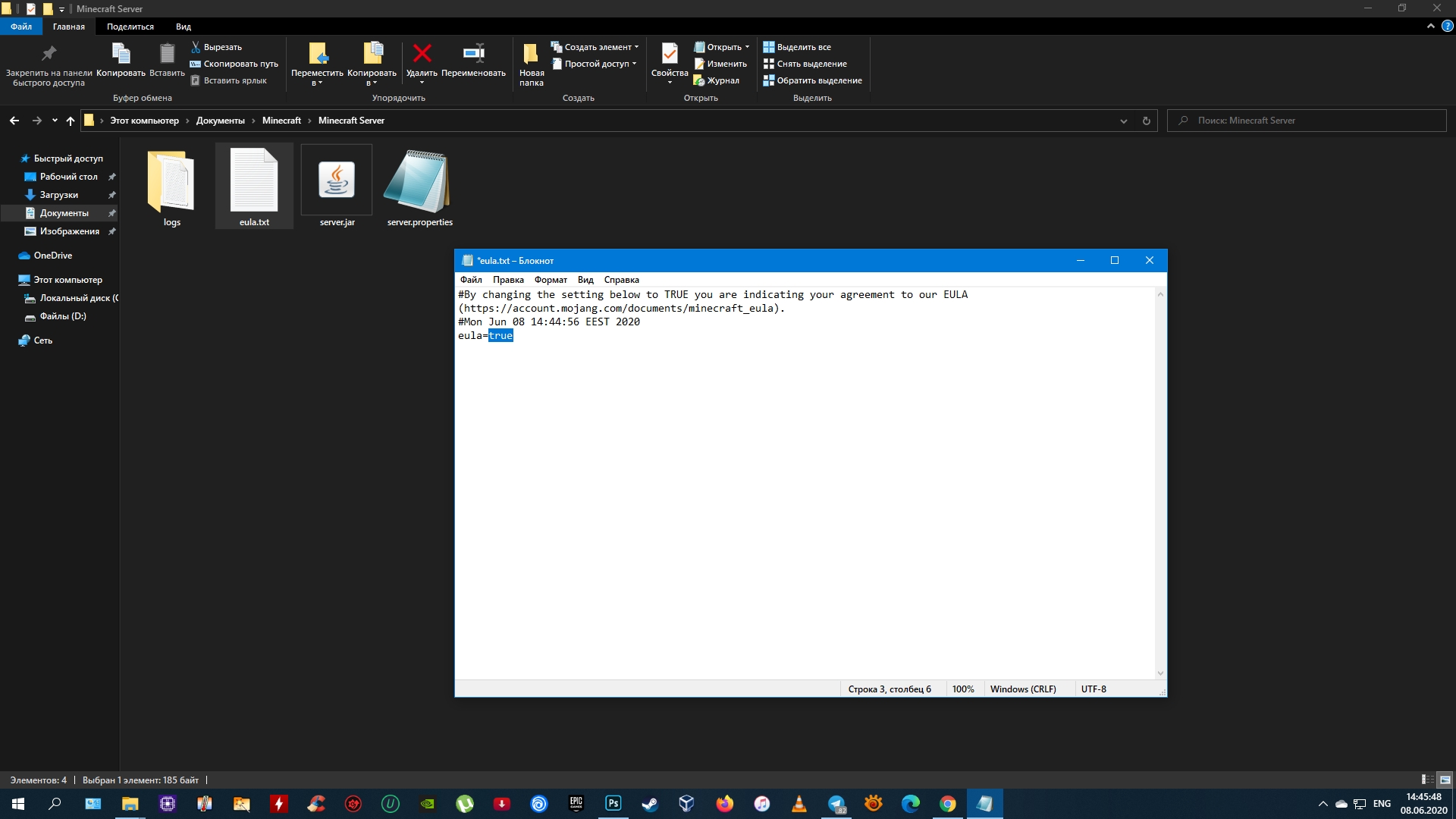Open Notepad's Вид menu
This screenshot has height=819, width=1456.
tap(585, 280)
